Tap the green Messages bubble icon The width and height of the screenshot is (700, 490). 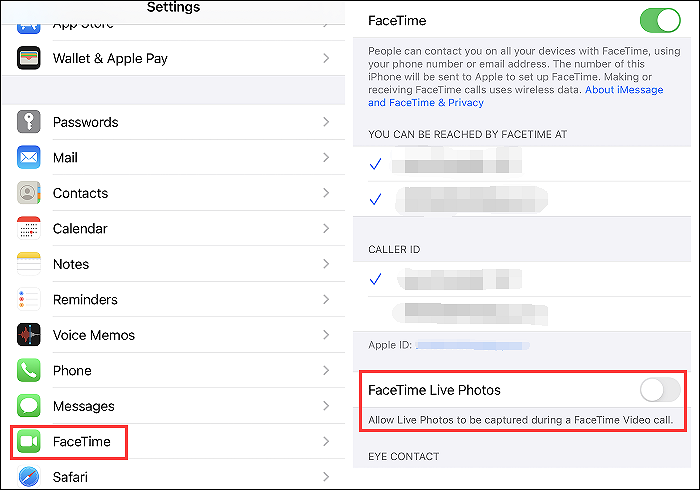(x=29, y=406)
